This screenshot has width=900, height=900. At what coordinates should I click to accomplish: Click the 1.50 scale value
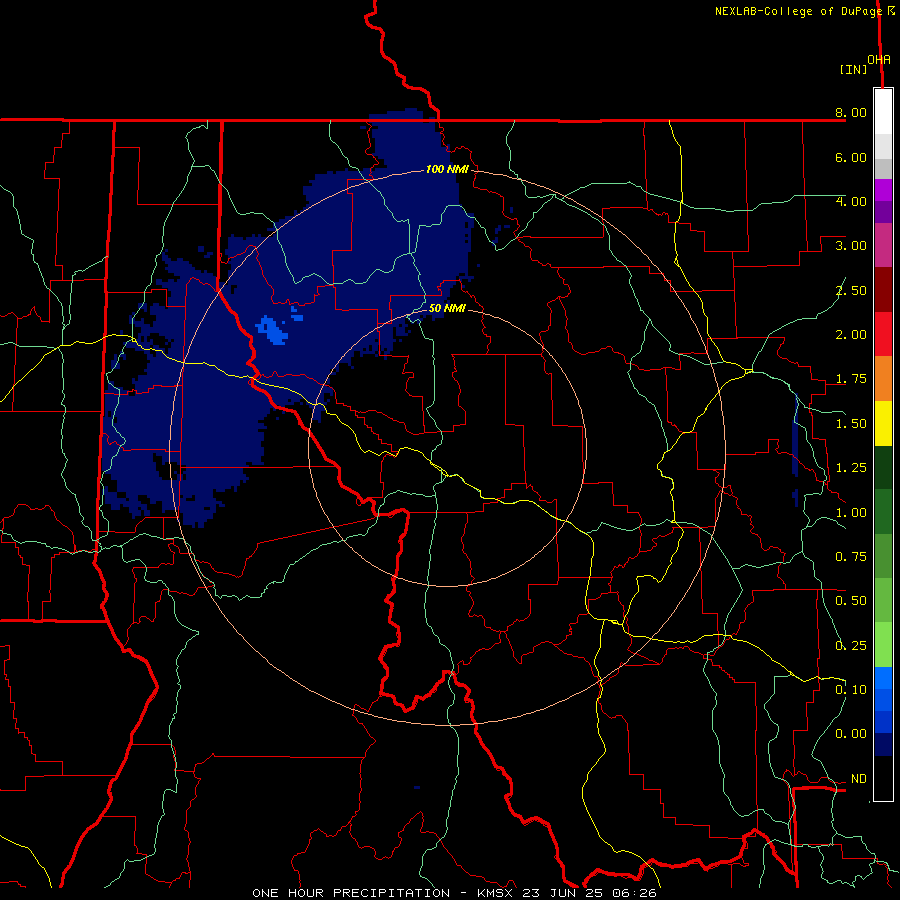(851, 424)
